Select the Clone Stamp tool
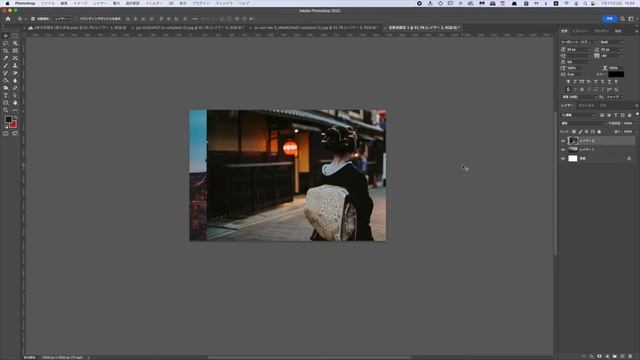 tap(15, 65)
